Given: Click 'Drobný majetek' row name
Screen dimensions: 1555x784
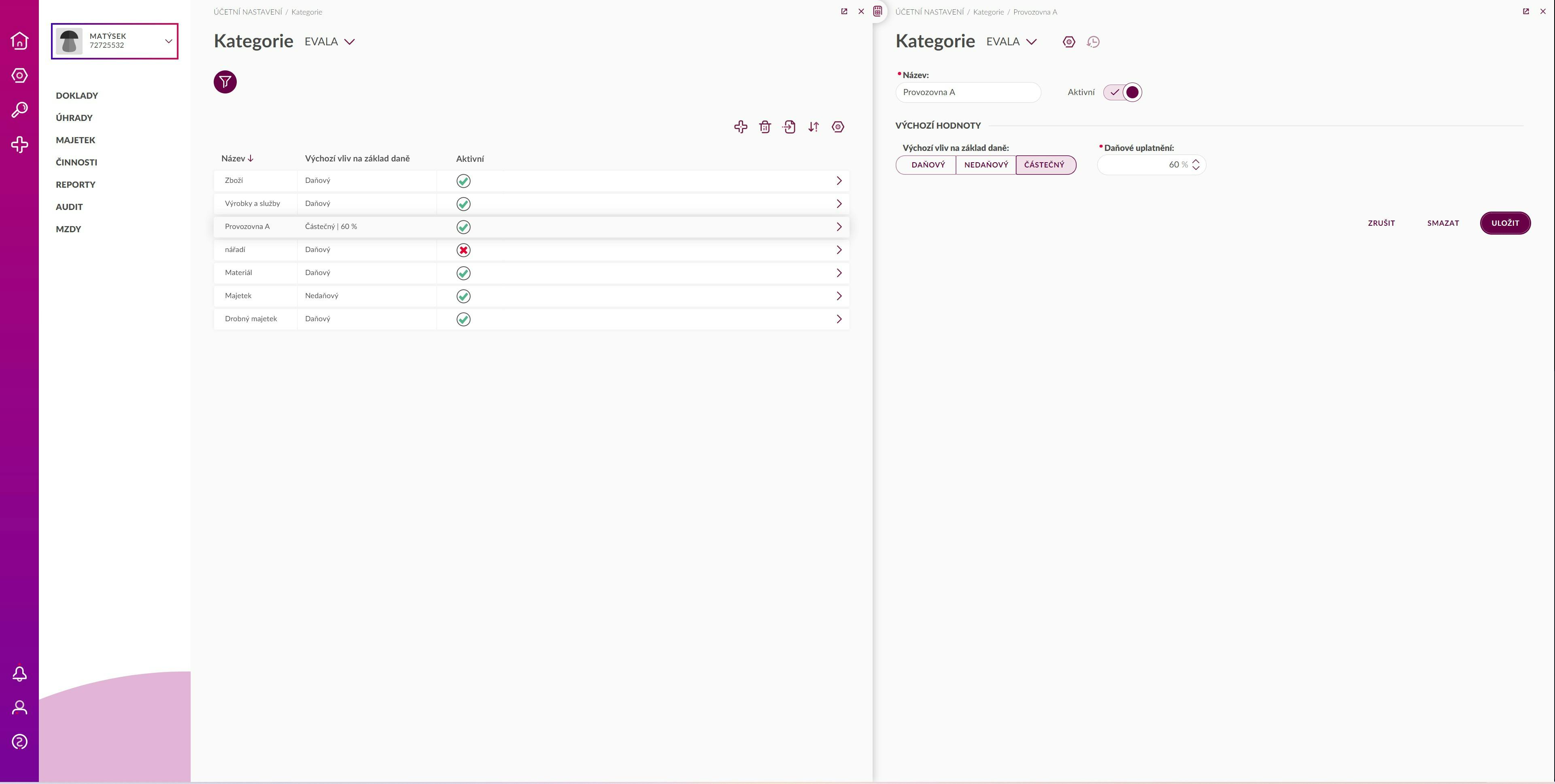Looking at the screenshot, I should (251, 319).
